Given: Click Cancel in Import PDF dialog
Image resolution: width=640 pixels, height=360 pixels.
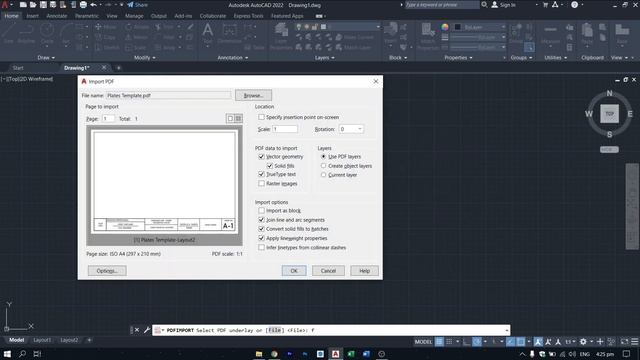Looking at the screenshot, I should 328,271.
